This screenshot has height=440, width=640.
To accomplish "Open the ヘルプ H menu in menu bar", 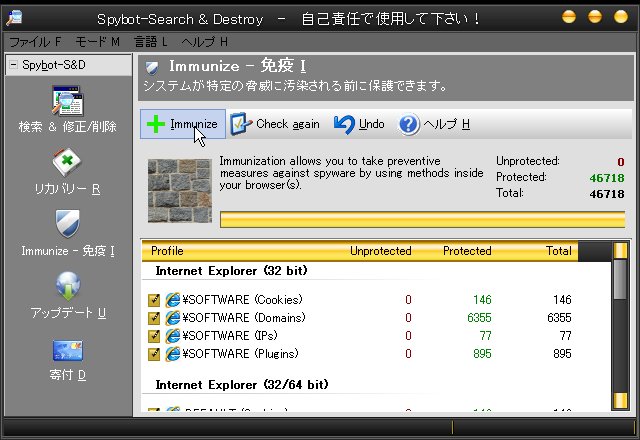I will (x=204, y=42).
